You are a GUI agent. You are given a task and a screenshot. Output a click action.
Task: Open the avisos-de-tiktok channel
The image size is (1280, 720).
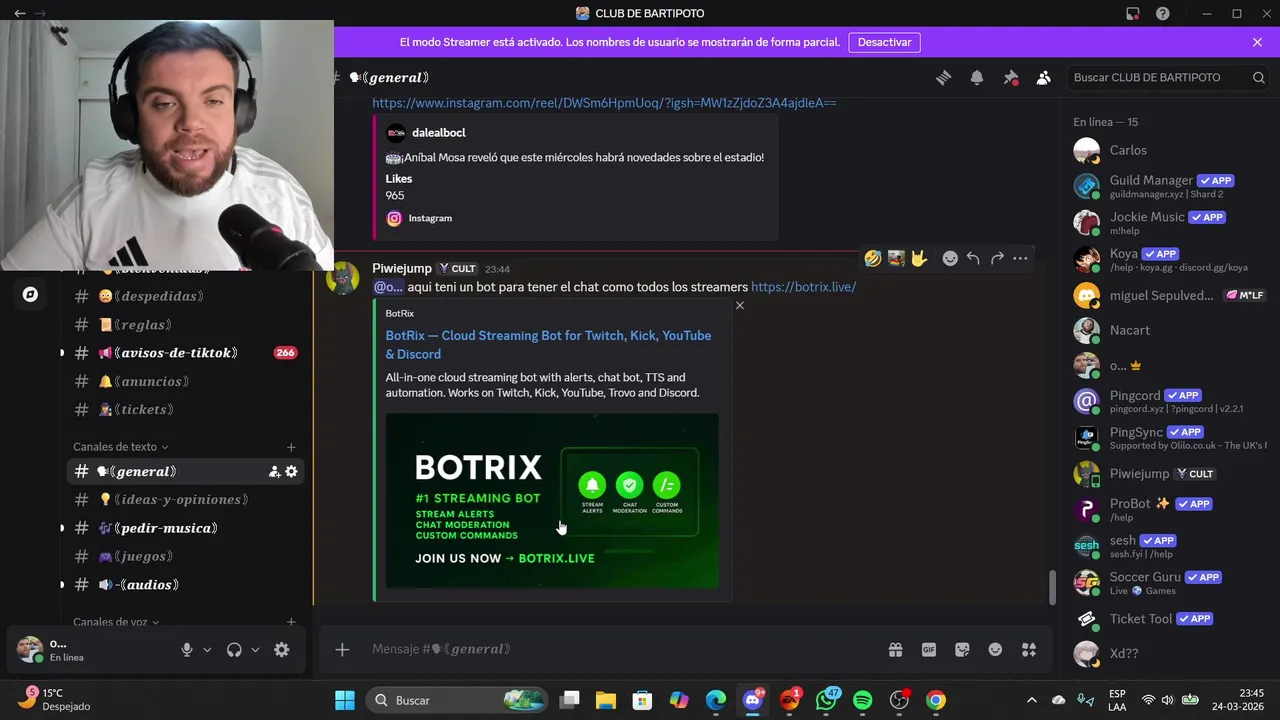(186, 353)
